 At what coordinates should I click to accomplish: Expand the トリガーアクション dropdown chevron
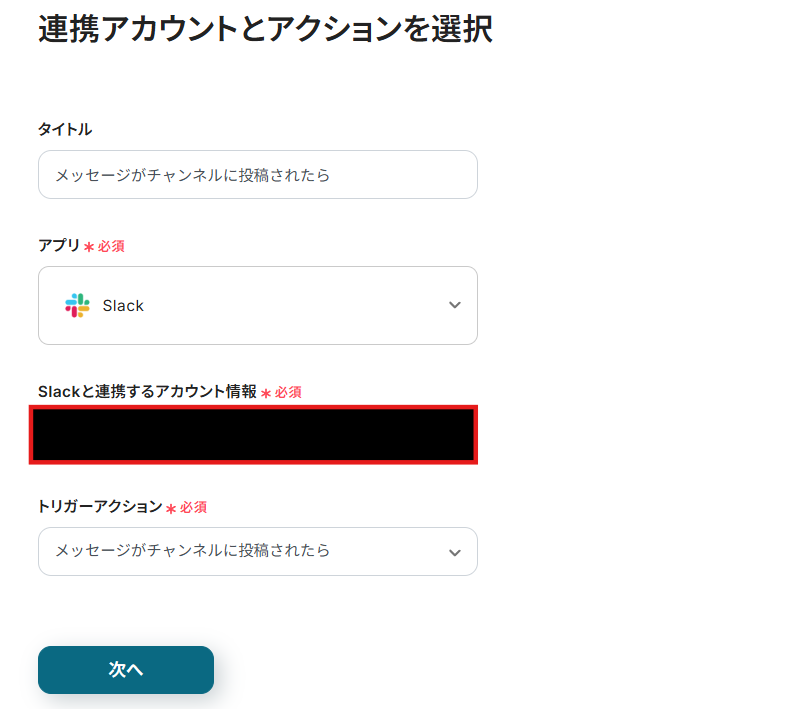(455, 552)
